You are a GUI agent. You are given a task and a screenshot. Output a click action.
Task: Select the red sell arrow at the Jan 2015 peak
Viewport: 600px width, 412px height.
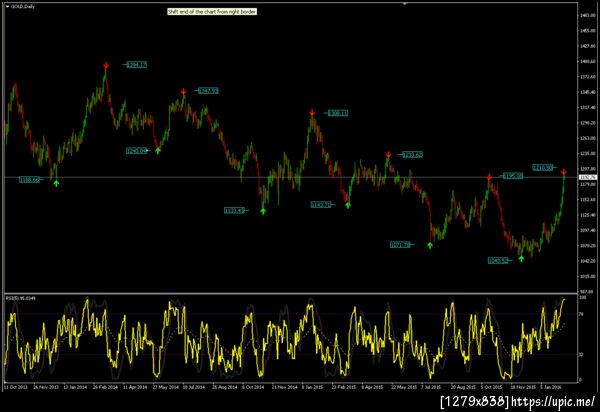312,112
